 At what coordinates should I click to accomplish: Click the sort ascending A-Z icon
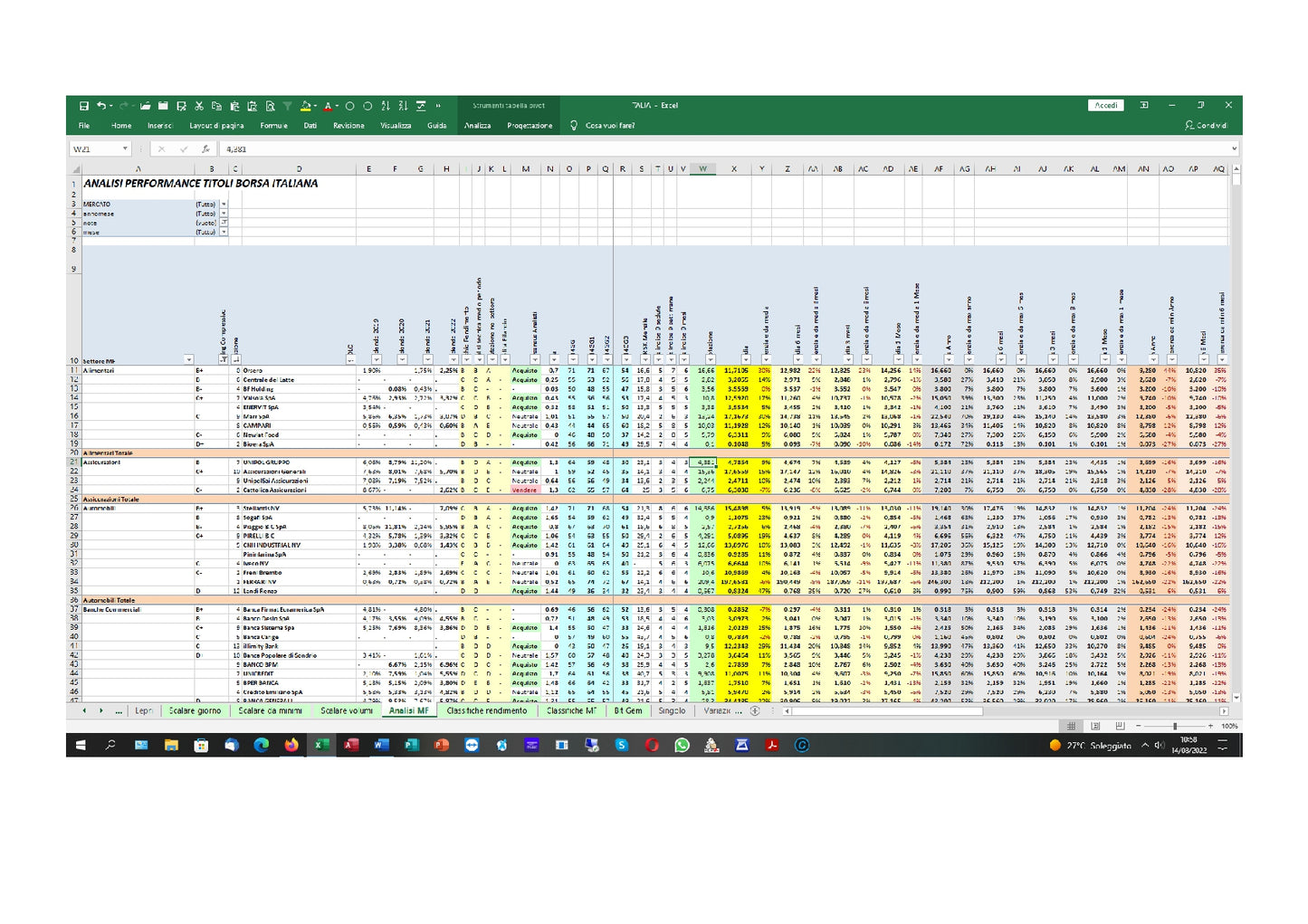tap(387, 106)
